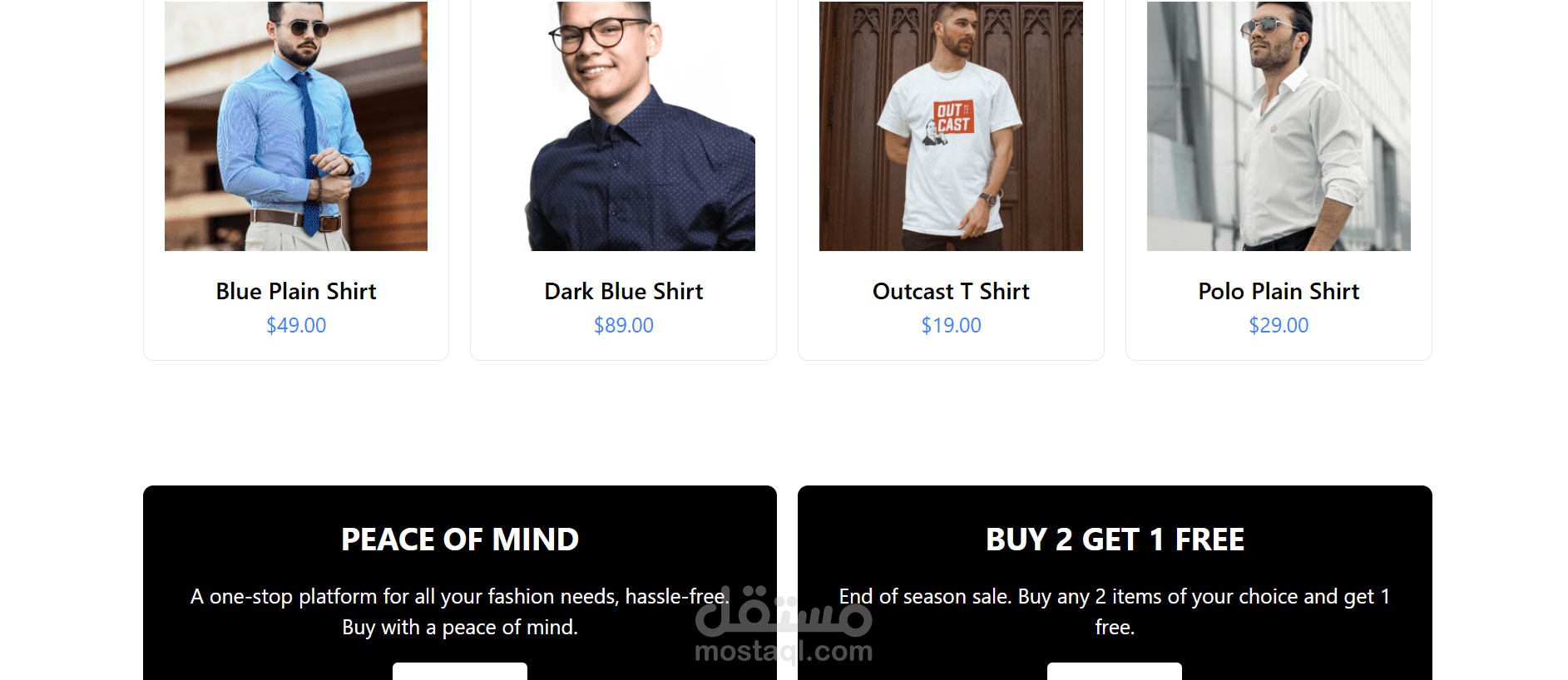
Task: Open the Outcast T Shirt product image
Action: [x=951, y=126]
